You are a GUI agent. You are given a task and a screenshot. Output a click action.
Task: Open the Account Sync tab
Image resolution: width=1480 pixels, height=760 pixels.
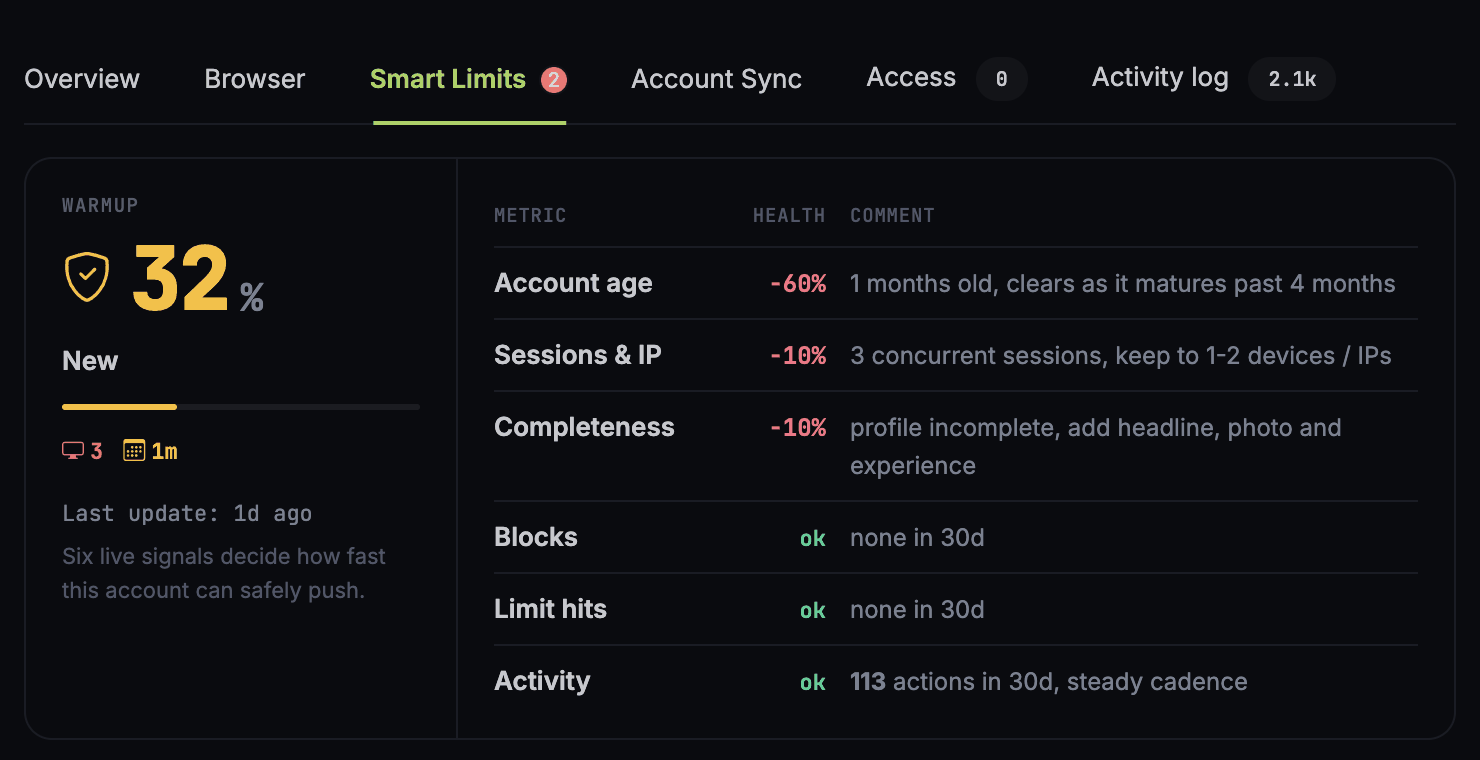[x=716, y=79]
